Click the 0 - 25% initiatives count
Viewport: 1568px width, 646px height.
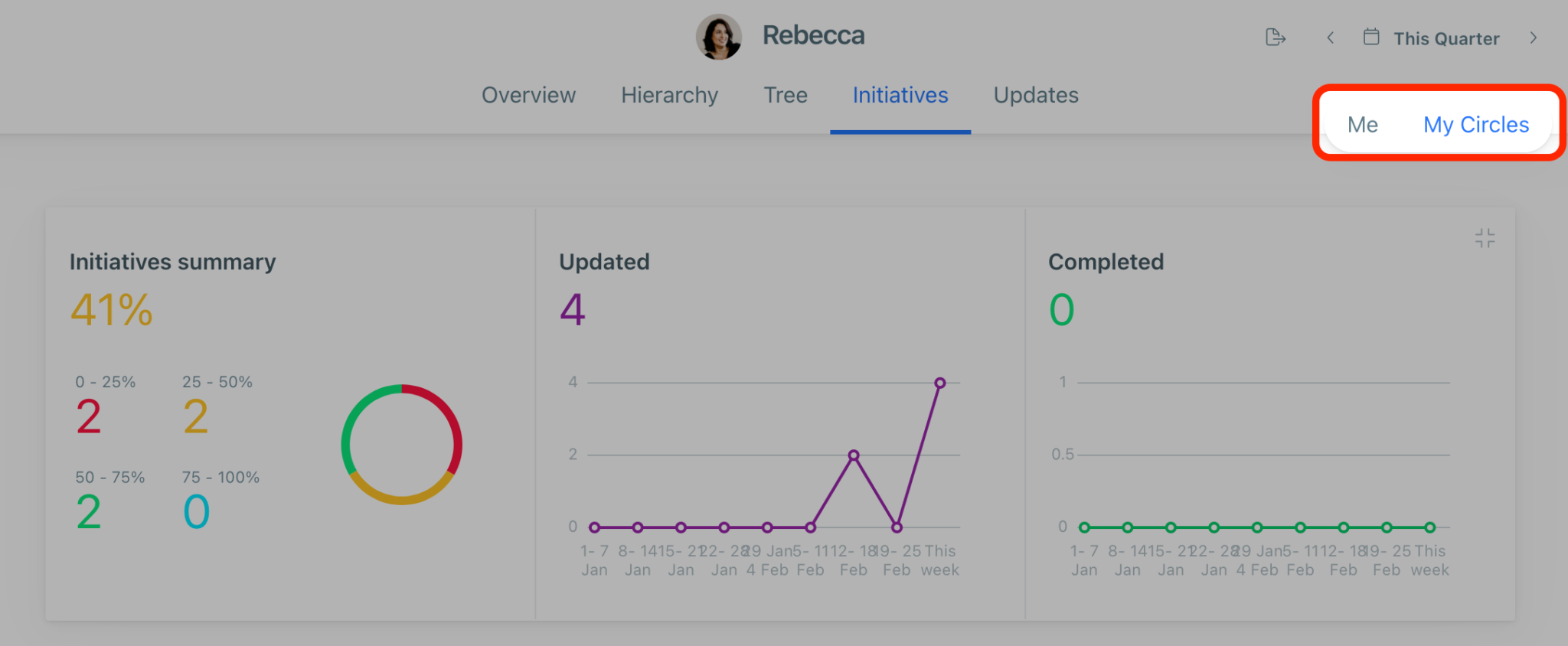[x=89, y=416]
